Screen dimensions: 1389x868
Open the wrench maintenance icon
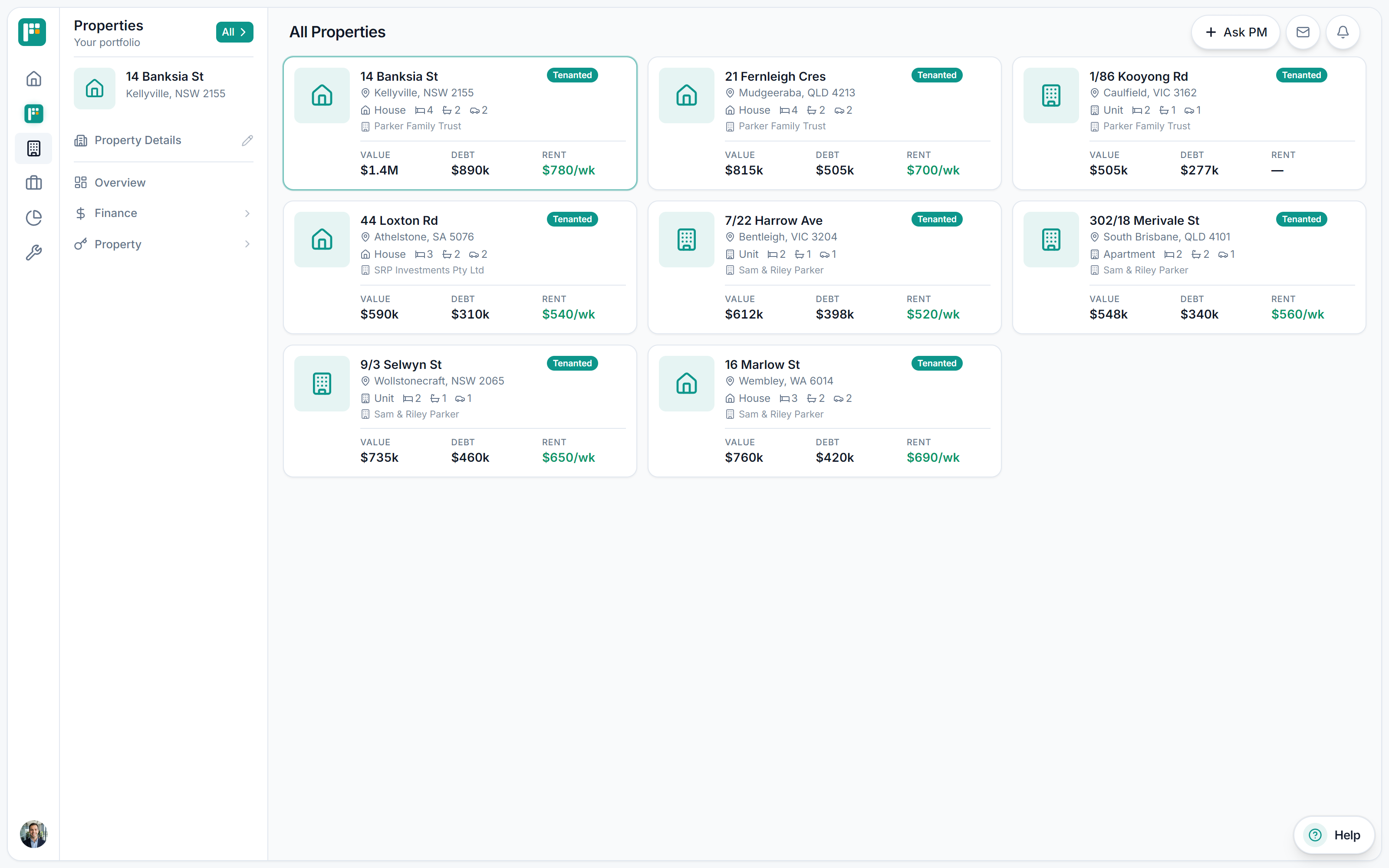point(34,253)
